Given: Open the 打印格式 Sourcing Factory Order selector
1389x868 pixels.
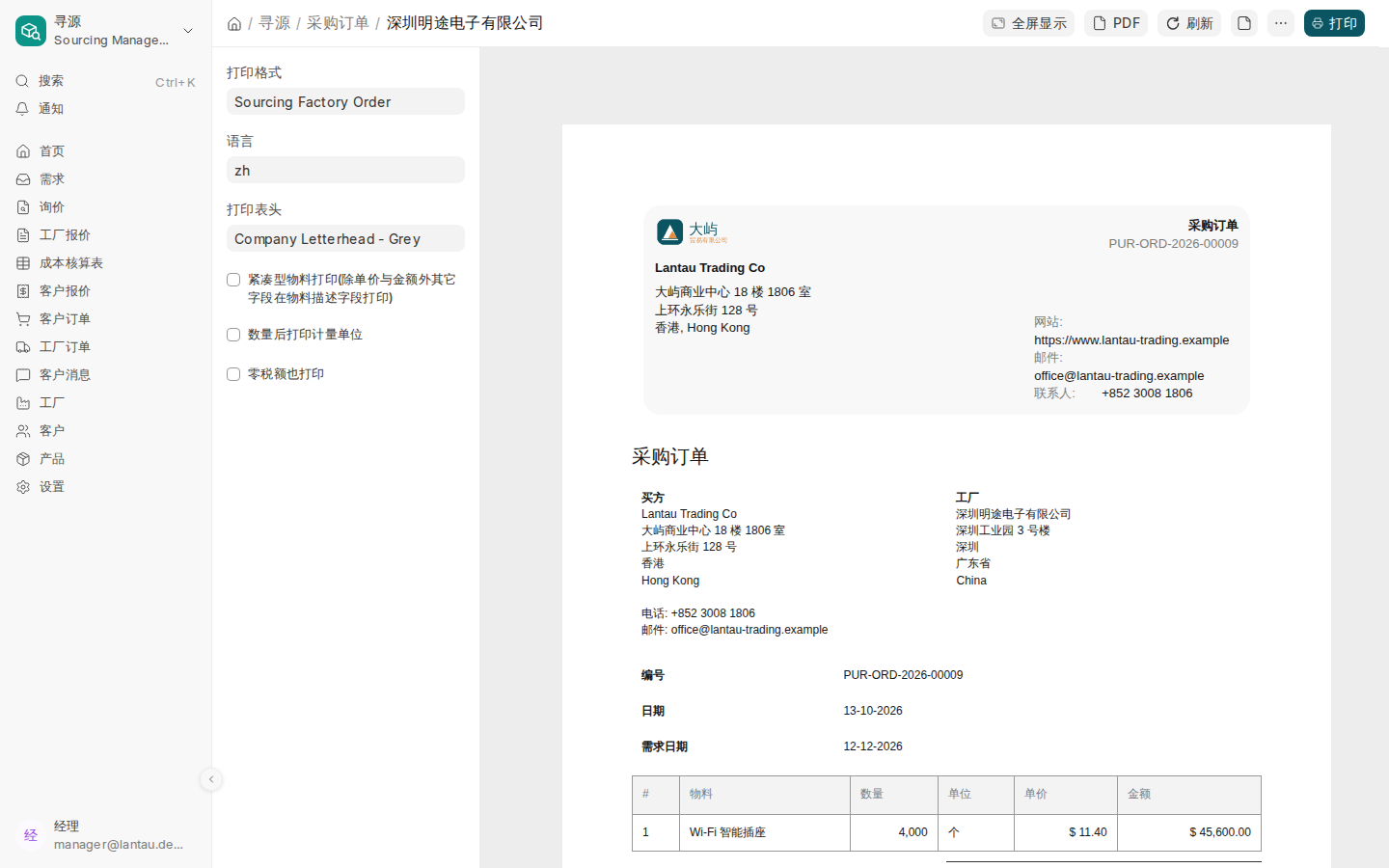Looking at the screenshot, I should 345,101.
